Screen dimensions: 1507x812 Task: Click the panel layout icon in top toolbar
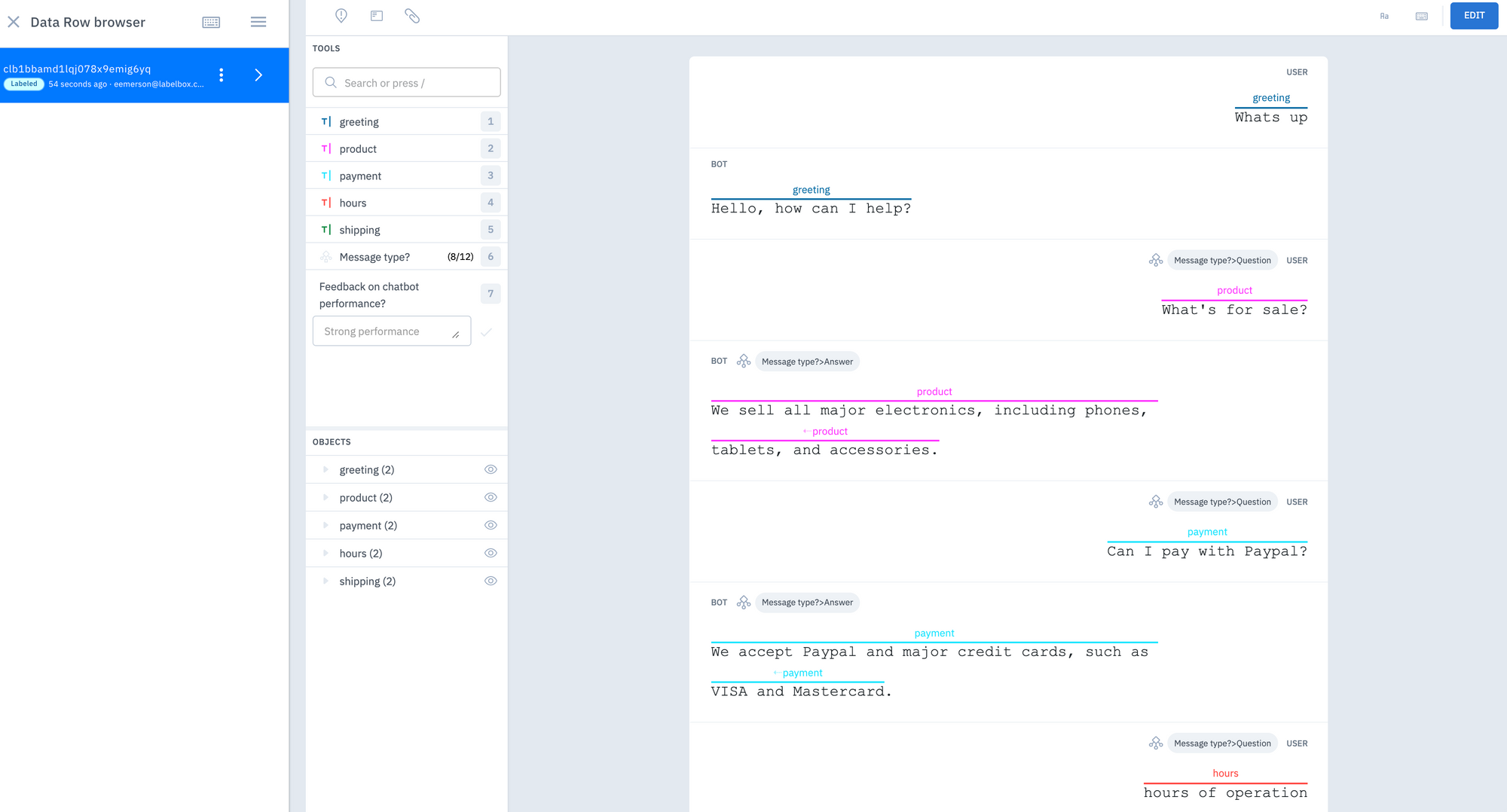(377, 16)
